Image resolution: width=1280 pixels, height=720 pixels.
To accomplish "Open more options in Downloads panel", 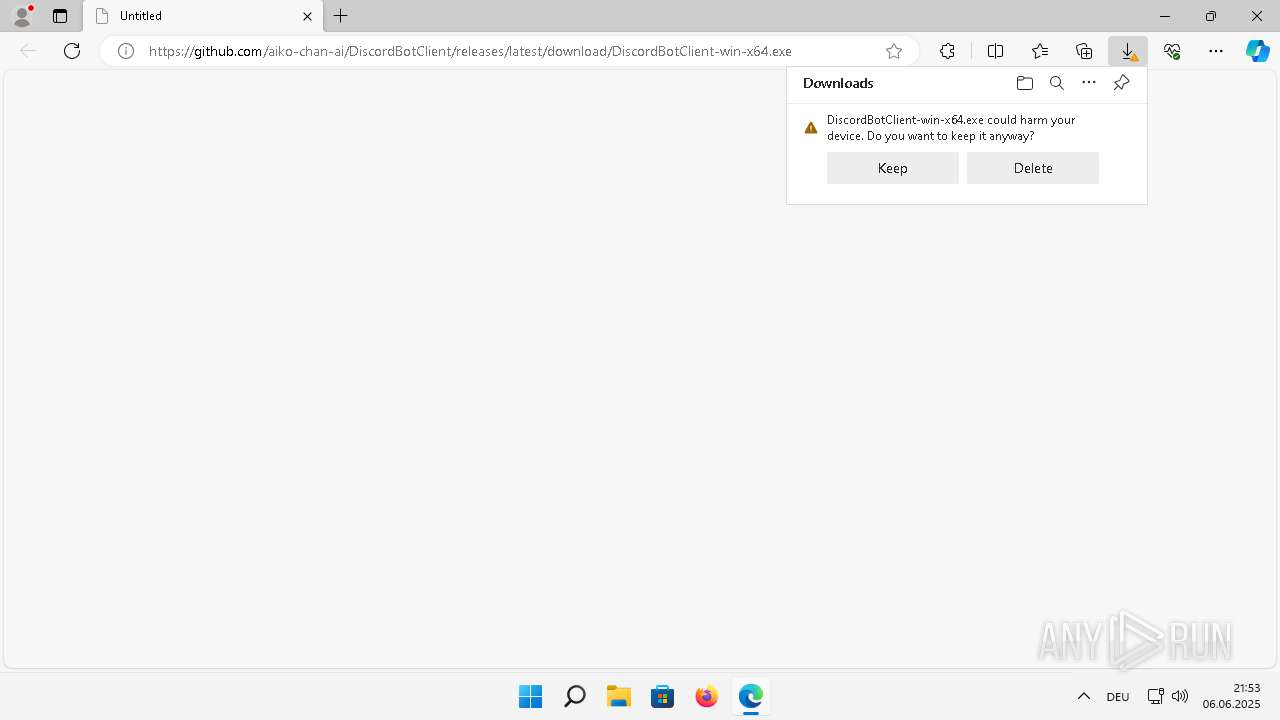I will (x=1089, y=83).
